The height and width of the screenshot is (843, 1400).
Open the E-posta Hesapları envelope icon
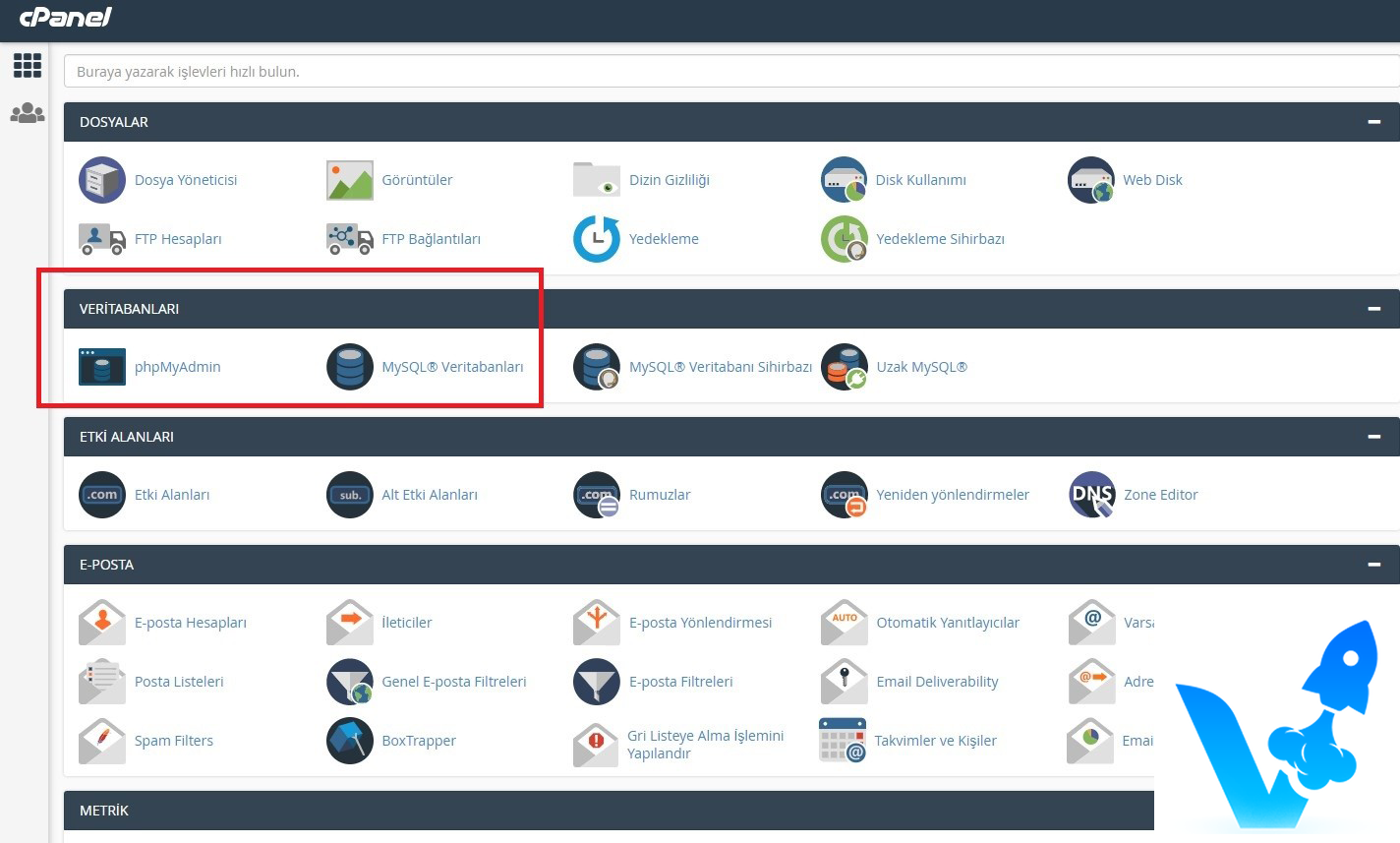[x=102, y=623]
